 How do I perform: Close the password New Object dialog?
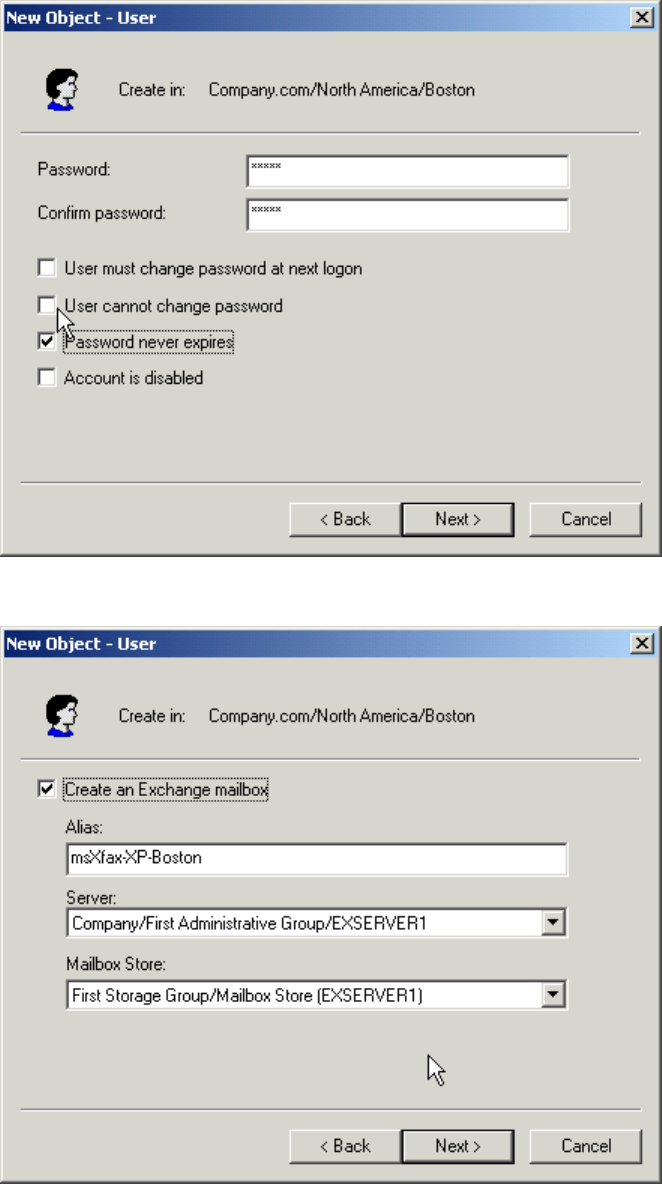tap(644, 18)
